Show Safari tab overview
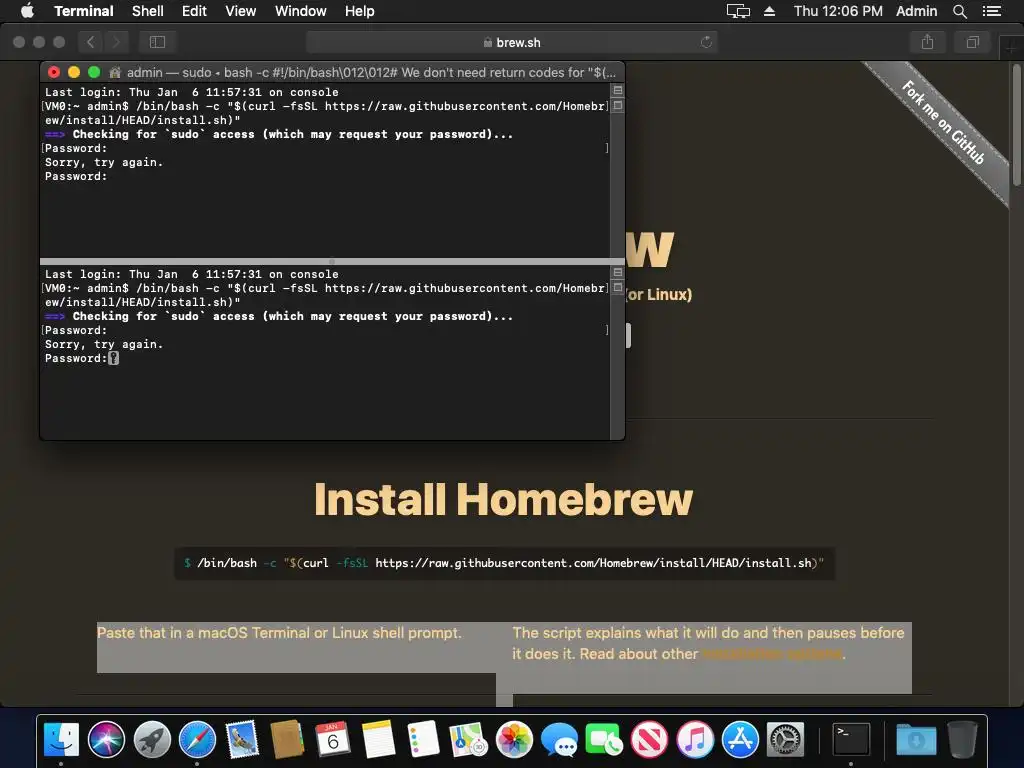This screenshot has height=768, width=1024. 972,42
